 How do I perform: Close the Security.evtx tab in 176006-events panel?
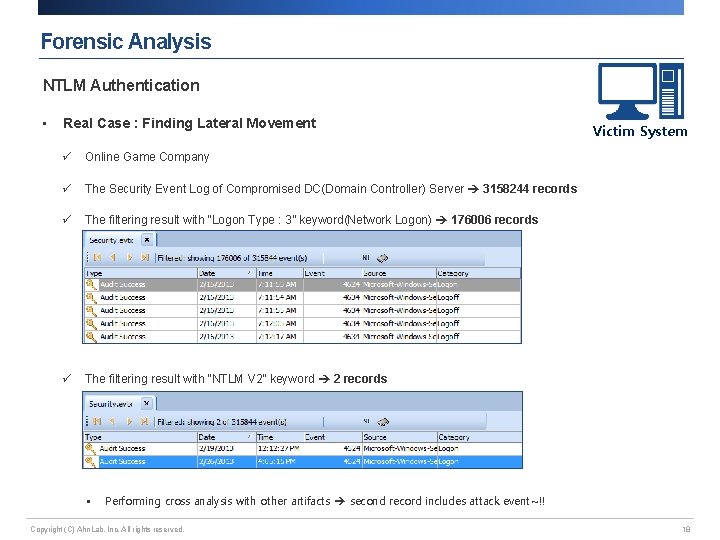tap(147, 240)
